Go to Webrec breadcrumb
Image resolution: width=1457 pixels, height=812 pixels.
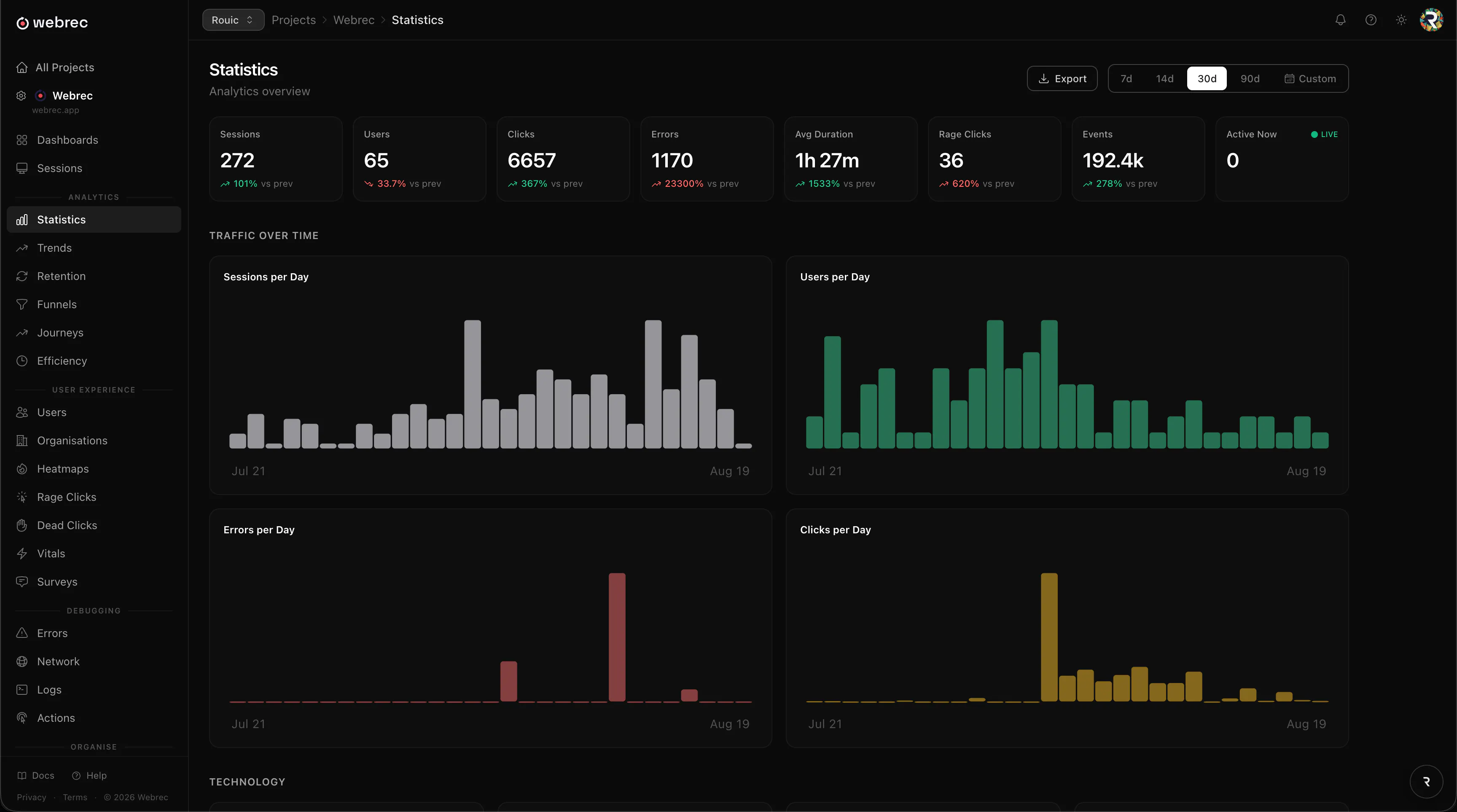tap(354, 20)
